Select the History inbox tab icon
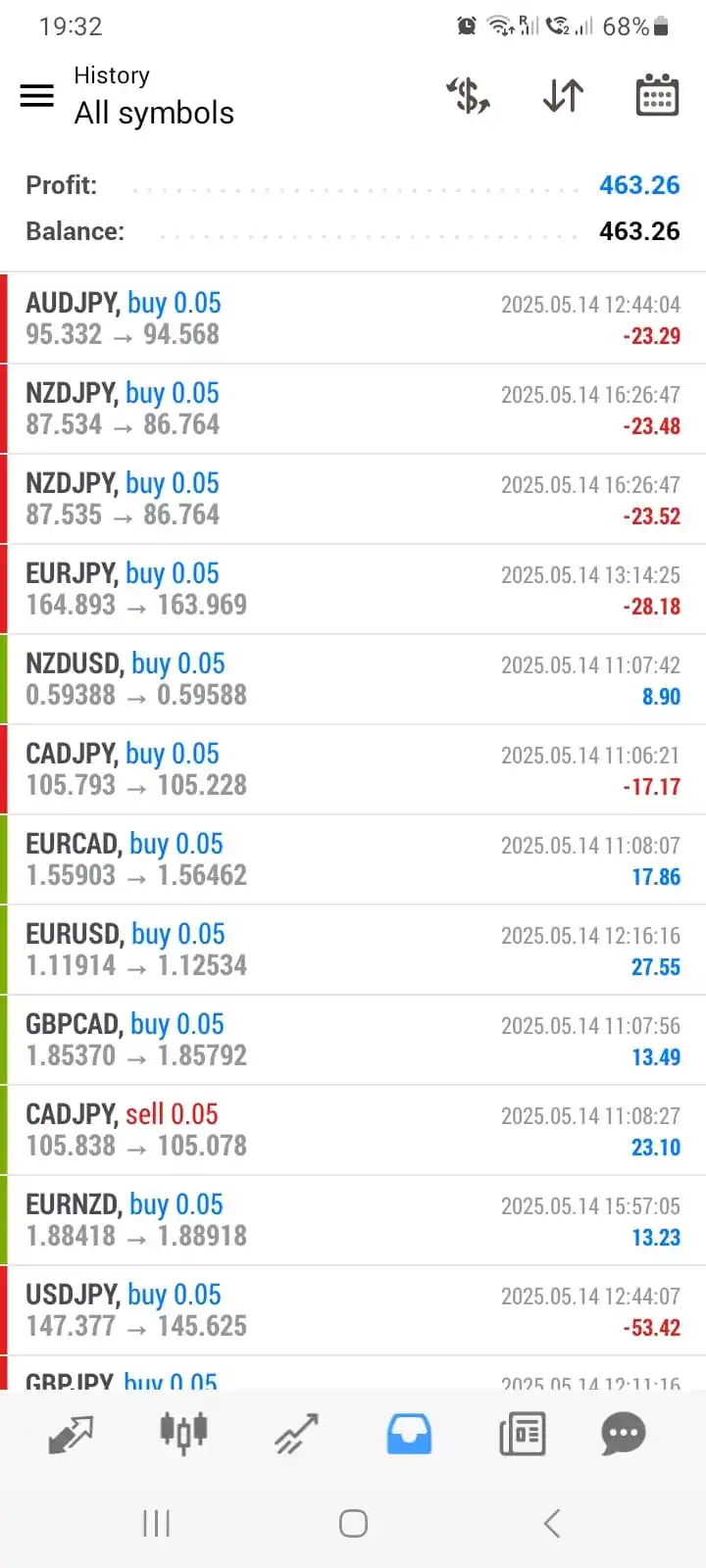The height and width of the screenshot is (1568, 706). [x=409, y=1435]
